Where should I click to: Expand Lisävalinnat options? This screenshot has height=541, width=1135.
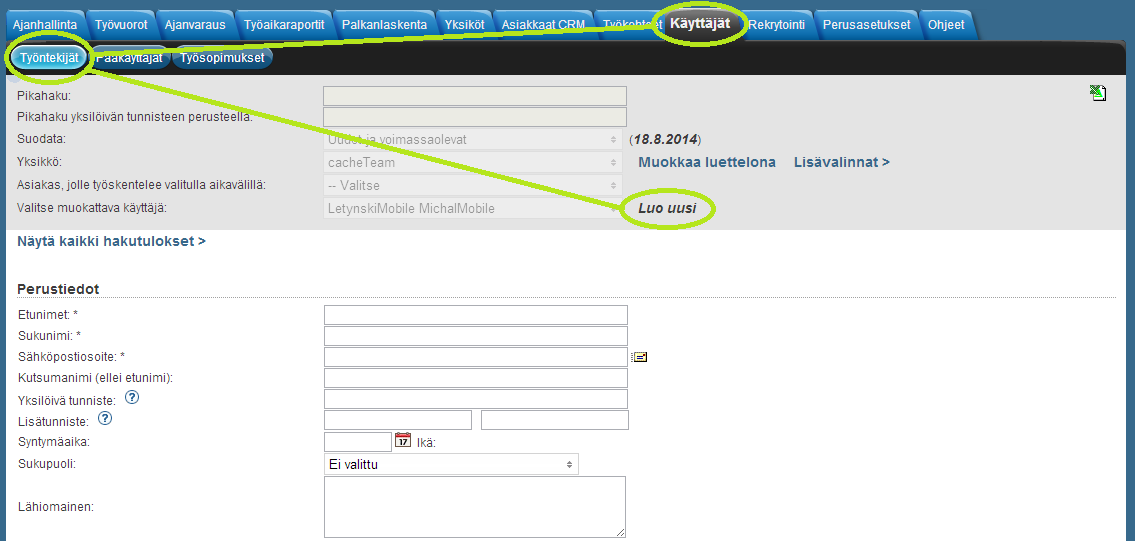841,162
